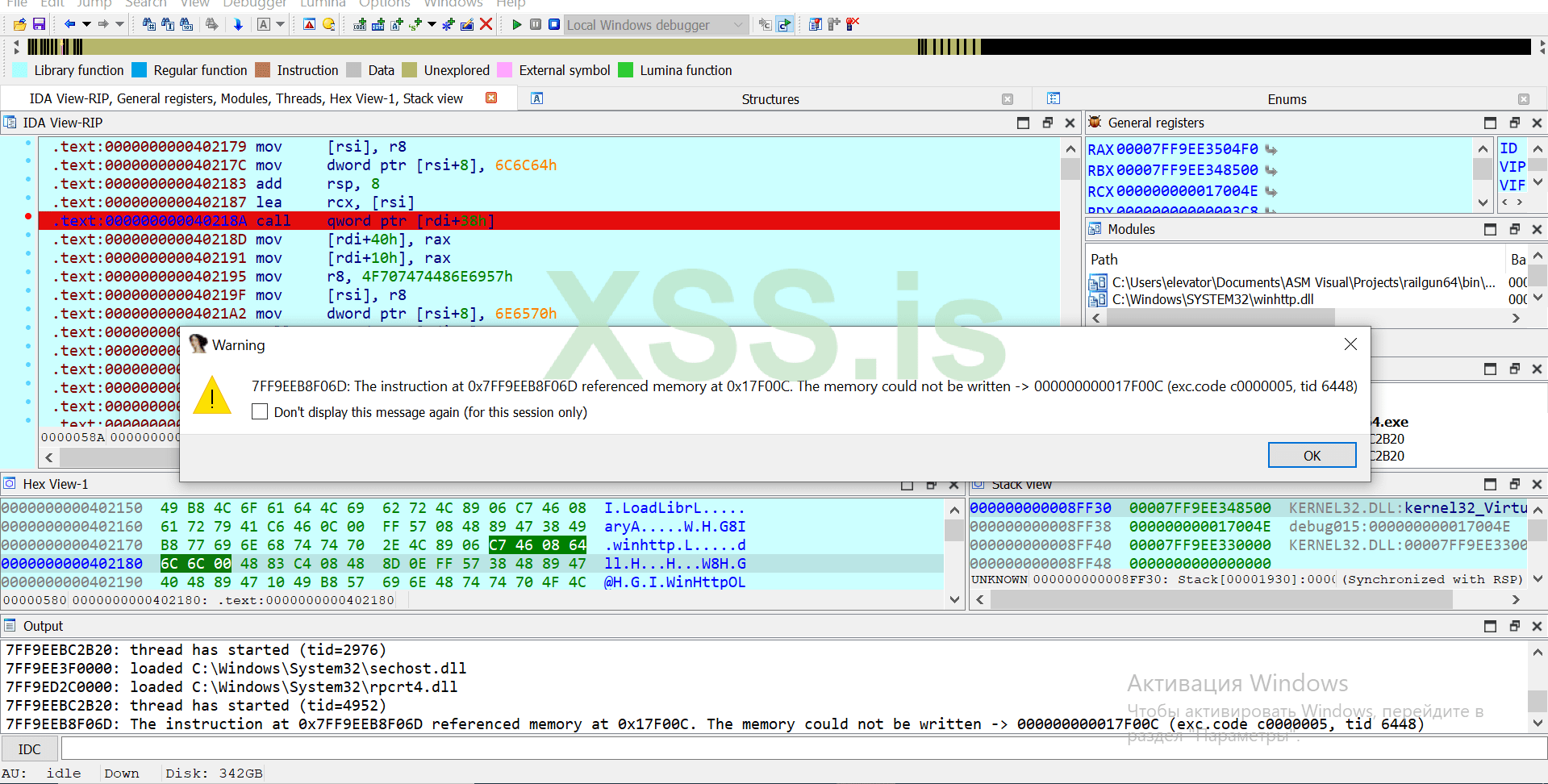Toggle the VIP flag in registers panel

1513,167
